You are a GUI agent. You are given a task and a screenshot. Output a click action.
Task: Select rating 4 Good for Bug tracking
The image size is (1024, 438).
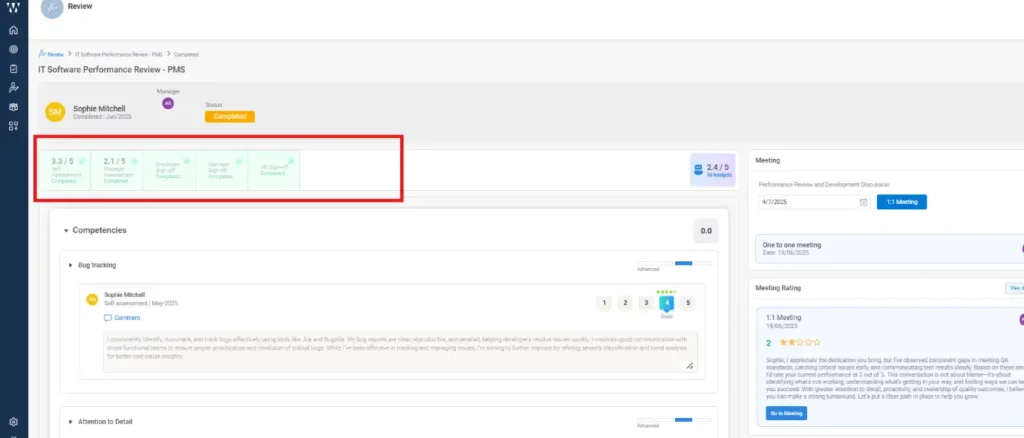[x=667, y=303]
